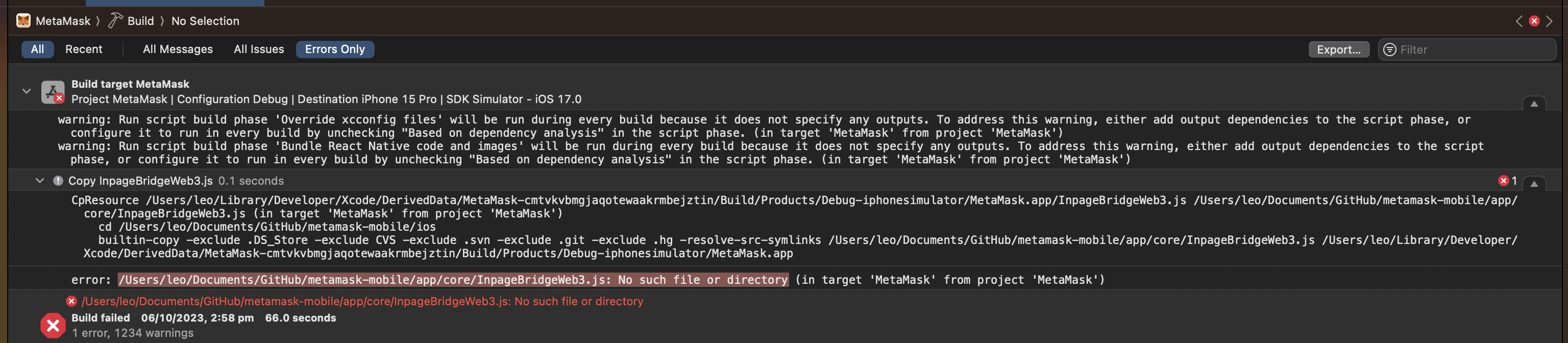Viewport: 1568px width, 343px height.
Task: Switch on the All Messages filter
Action: [x=178, y=50]
